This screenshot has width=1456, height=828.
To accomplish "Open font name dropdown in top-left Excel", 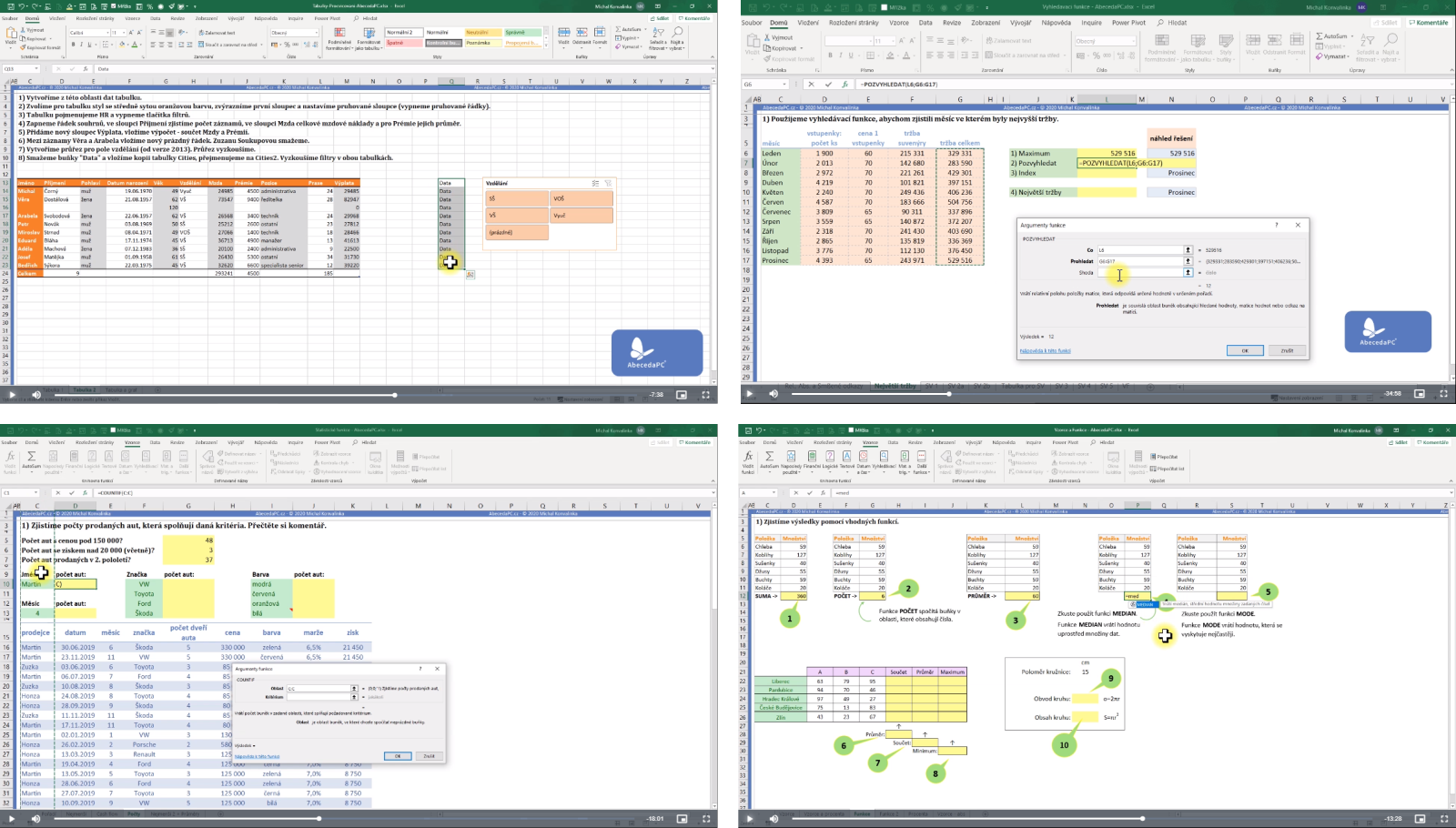I will pos(107,33).
